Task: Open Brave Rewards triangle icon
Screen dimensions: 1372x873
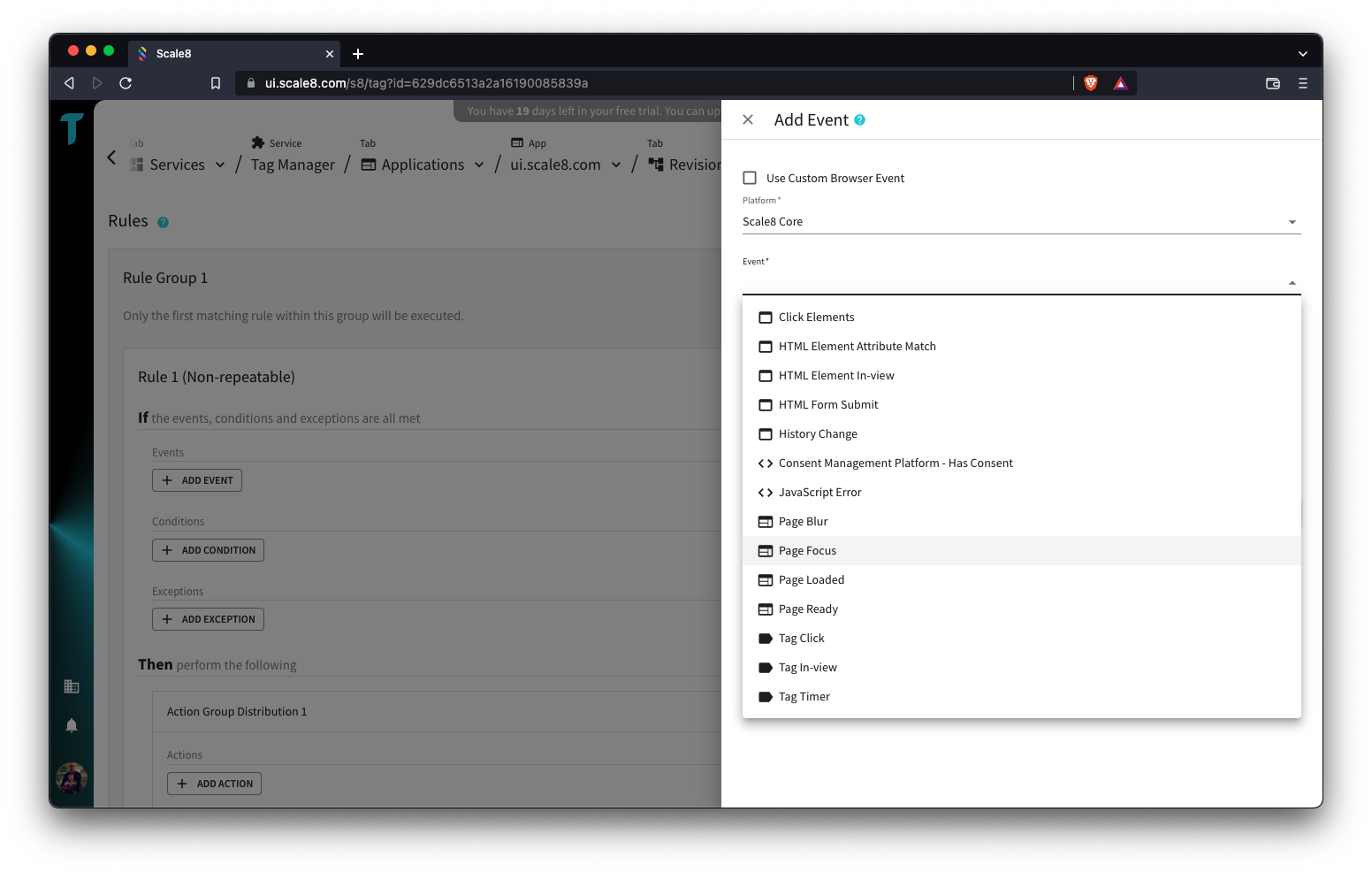Action: (x=1121, y=83)
